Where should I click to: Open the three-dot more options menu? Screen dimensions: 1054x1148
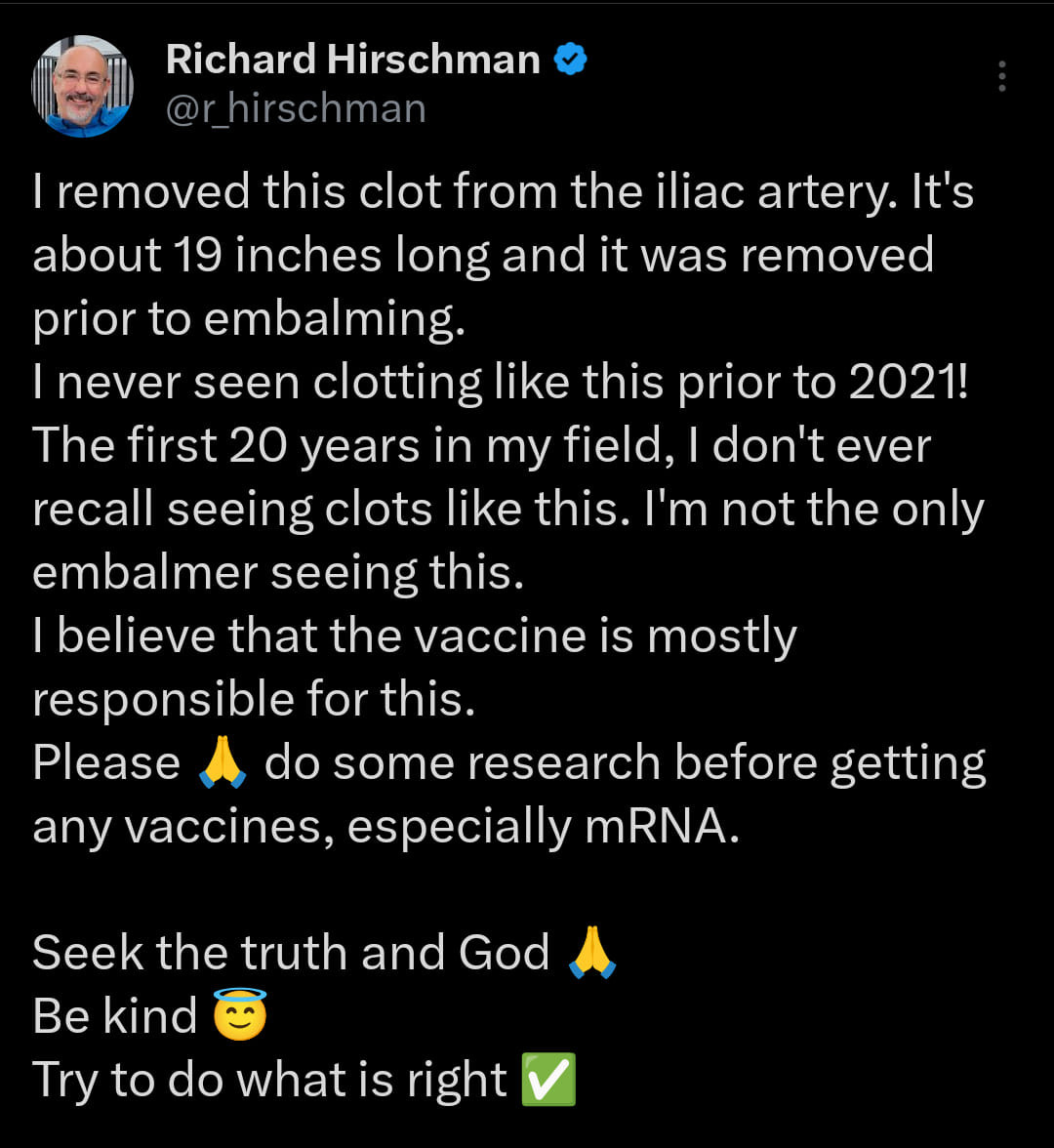tap(1001, 76)
